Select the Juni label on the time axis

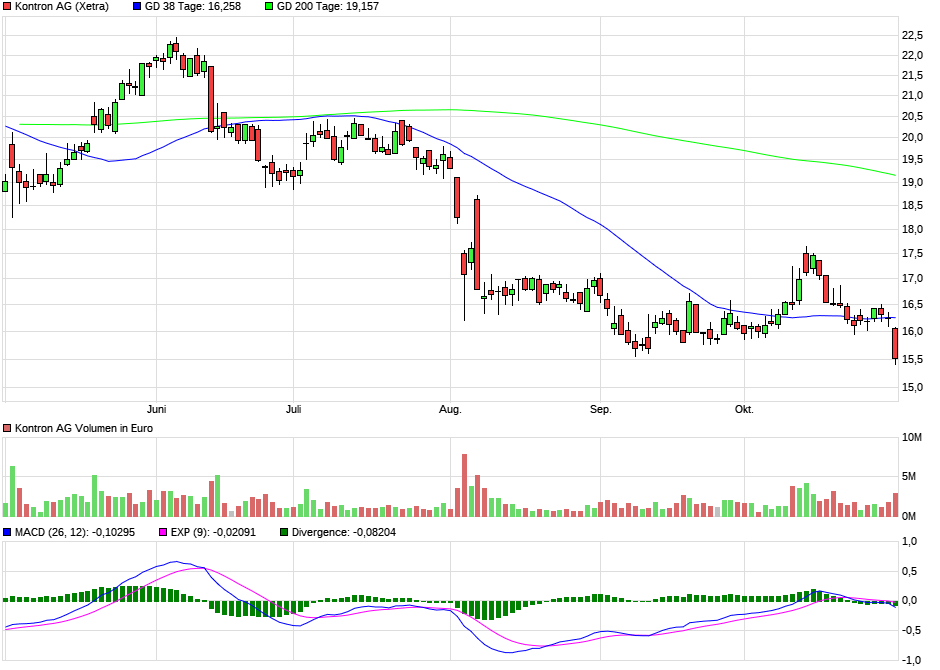[157, 409]
